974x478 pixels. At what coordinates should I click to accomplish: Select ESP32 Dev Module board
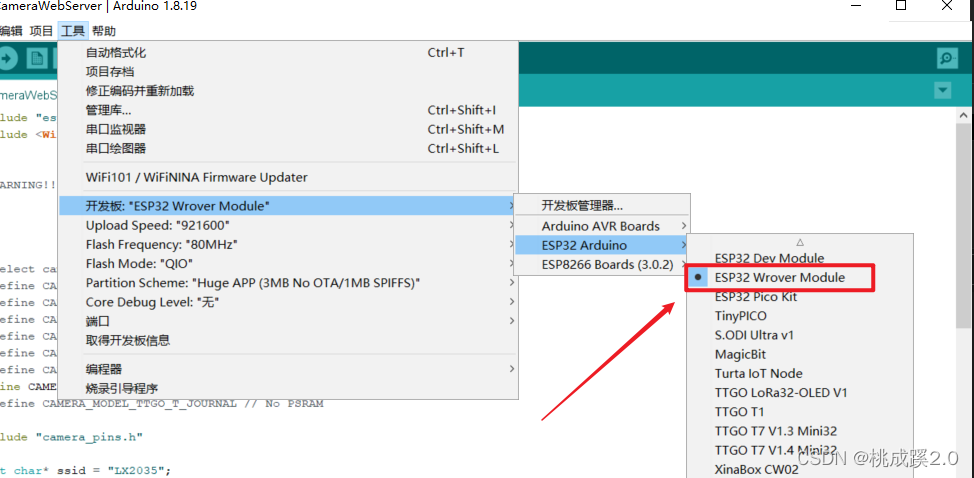click(800, 258)
